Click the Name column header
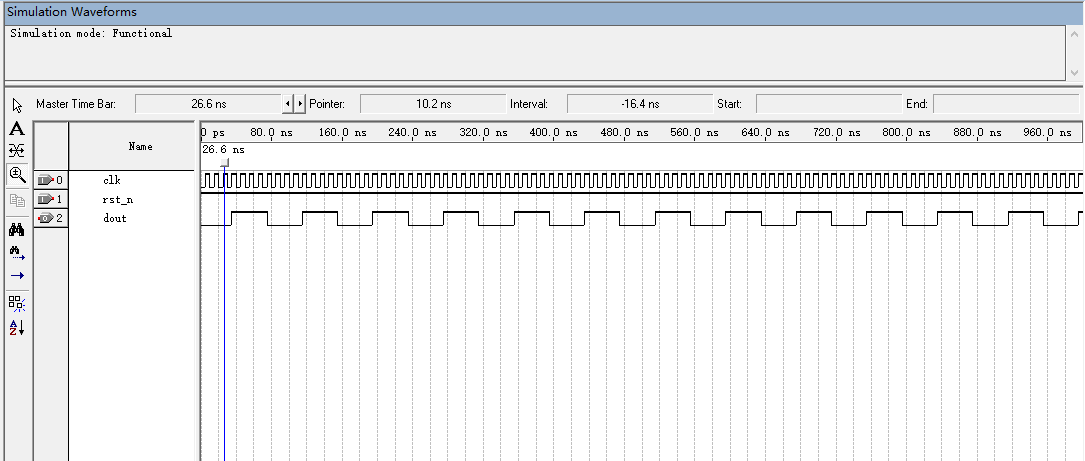 coord(132,147)
